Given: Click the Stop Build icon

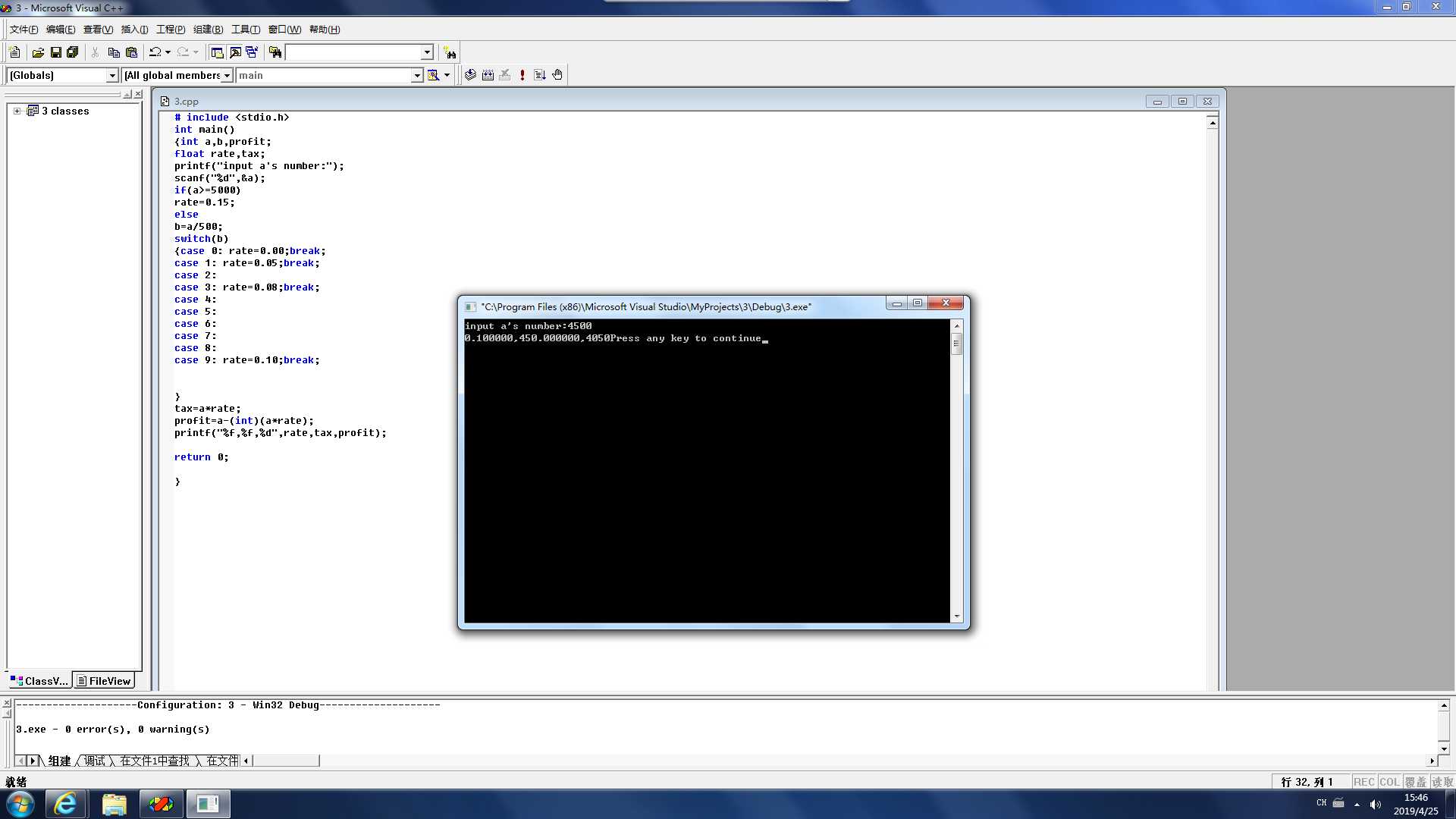Looking at the screenshot, I should tap(505, 75).
